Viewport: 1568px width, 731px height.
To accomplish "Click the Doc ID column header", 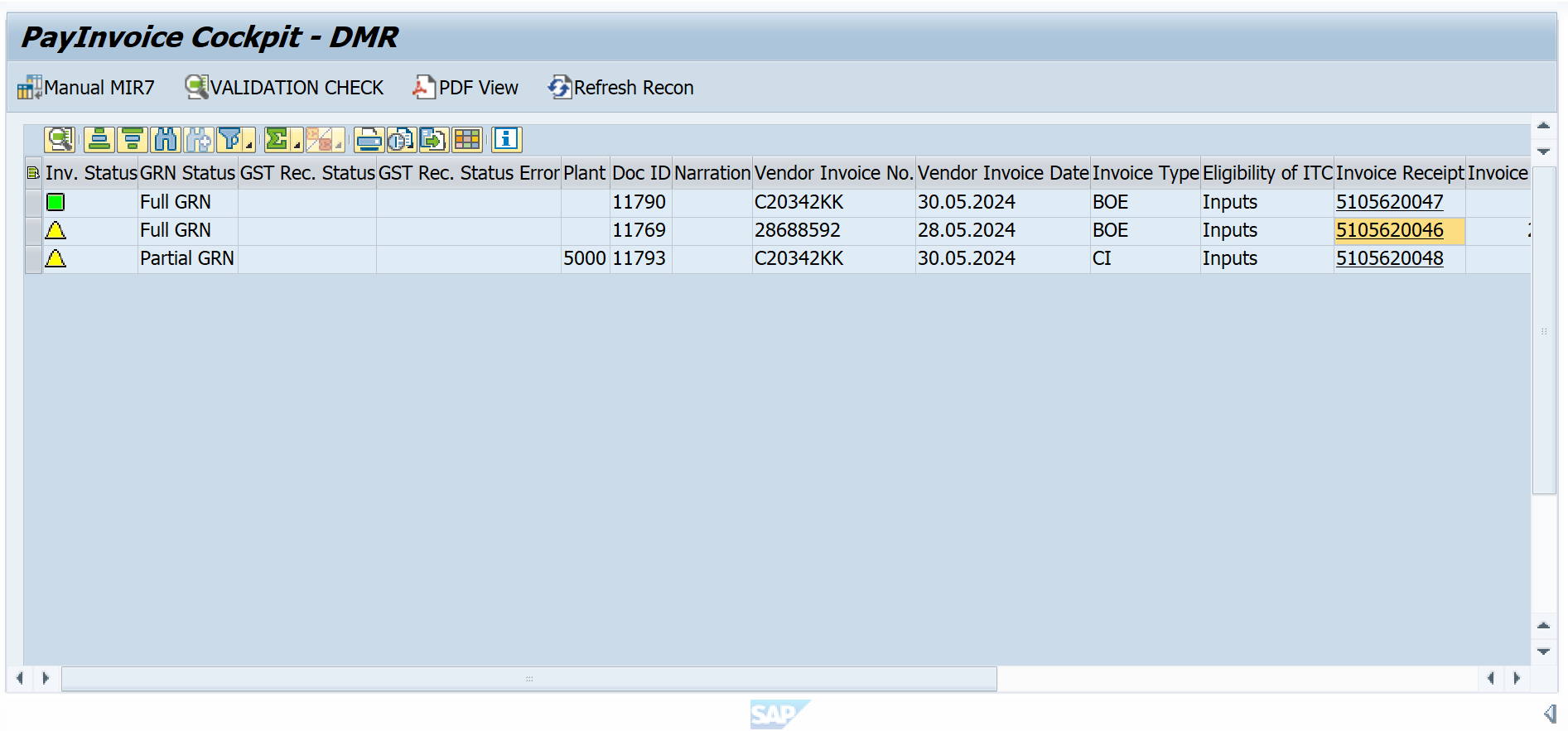I will [x=641, y=172].
